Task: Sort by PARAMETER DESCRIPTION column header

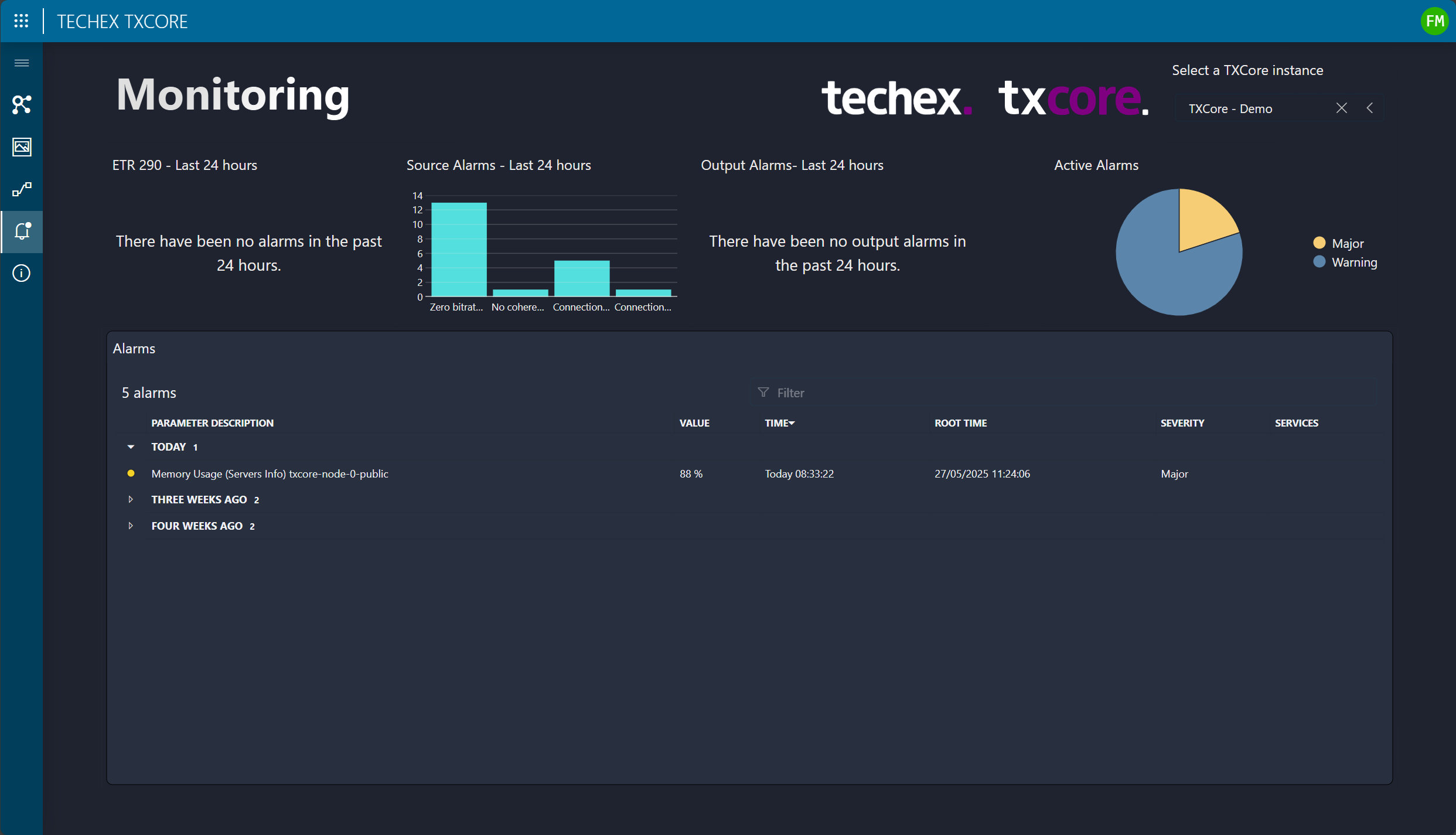Action: pos(212,423)
